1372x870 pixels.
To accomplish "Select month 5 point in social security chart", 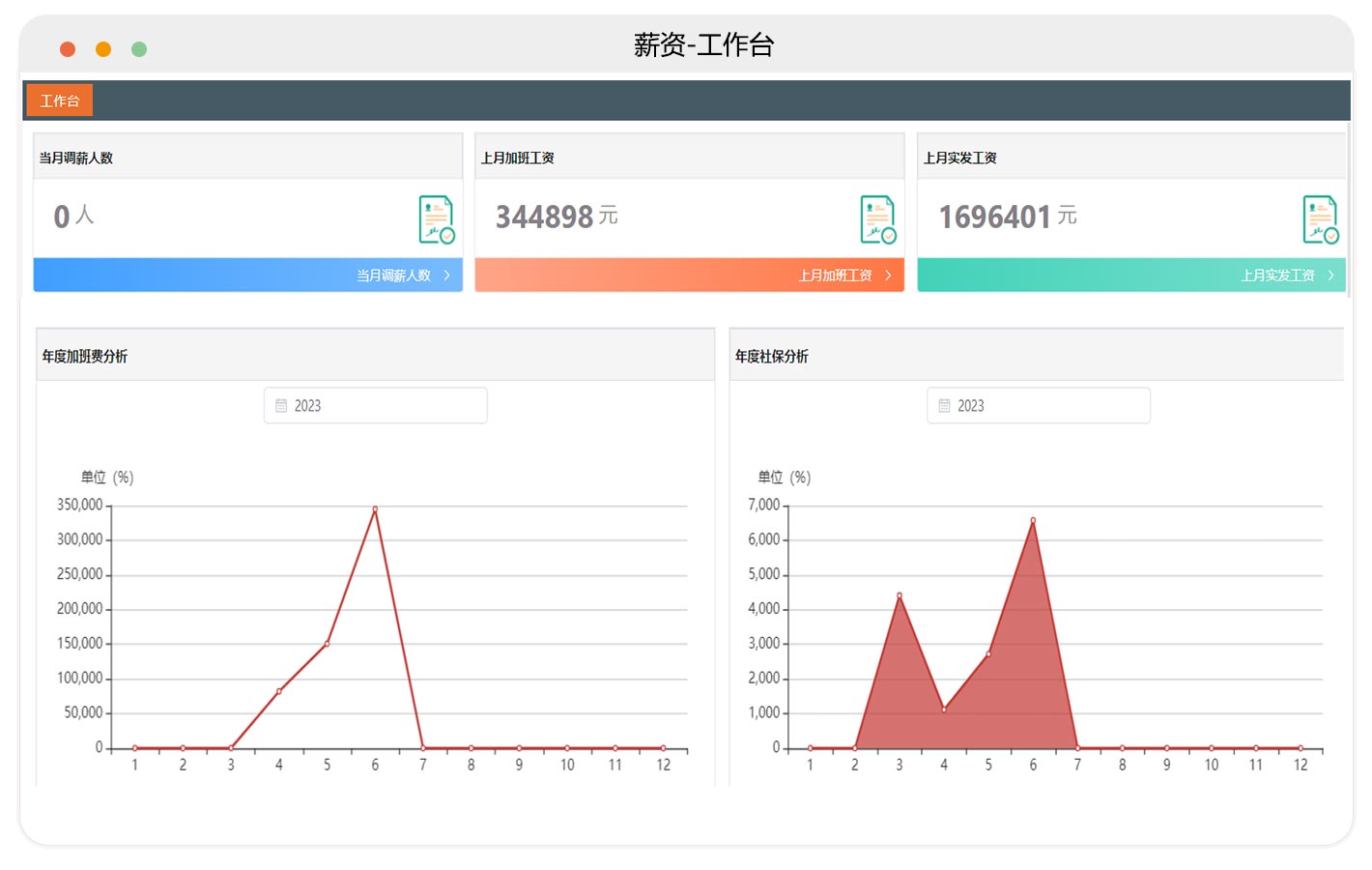I will [x=988, y=653].
